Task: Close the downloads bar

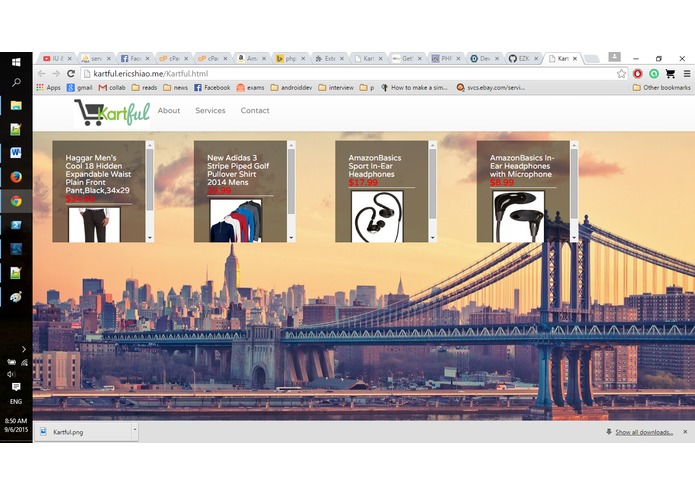Action: tap(685, 432)
